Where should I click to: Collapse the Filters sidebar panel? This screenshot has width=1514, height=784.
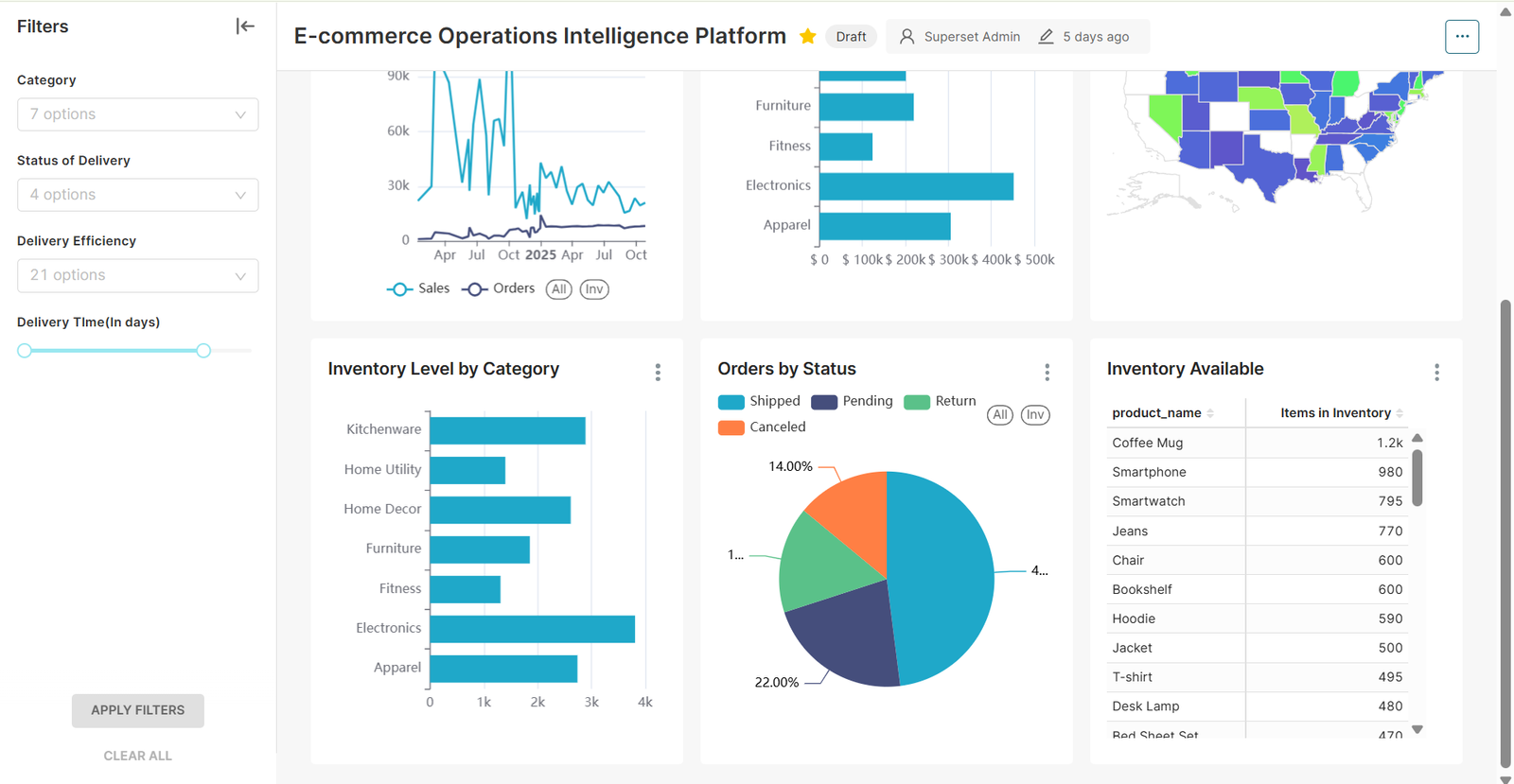tap(245, 26)
